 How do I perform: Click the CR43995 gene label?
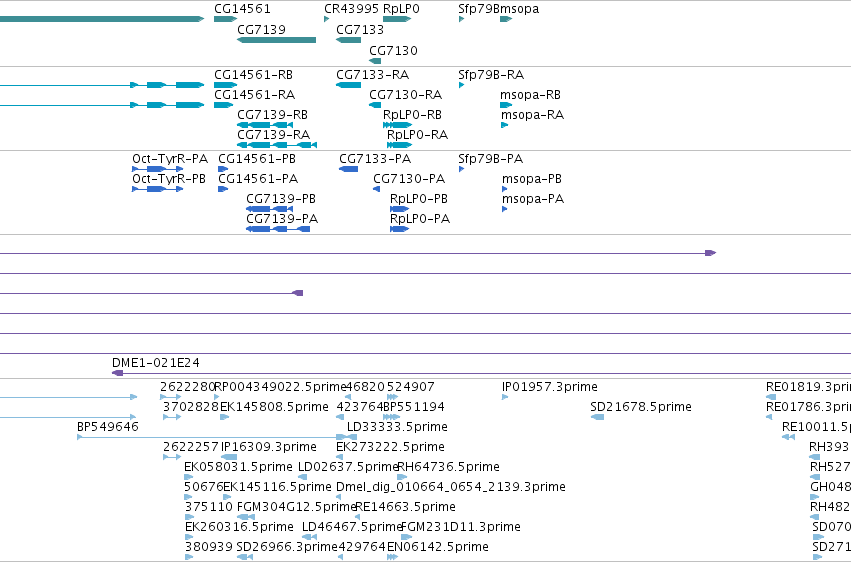pyautogui.click(x=351, y=9)
